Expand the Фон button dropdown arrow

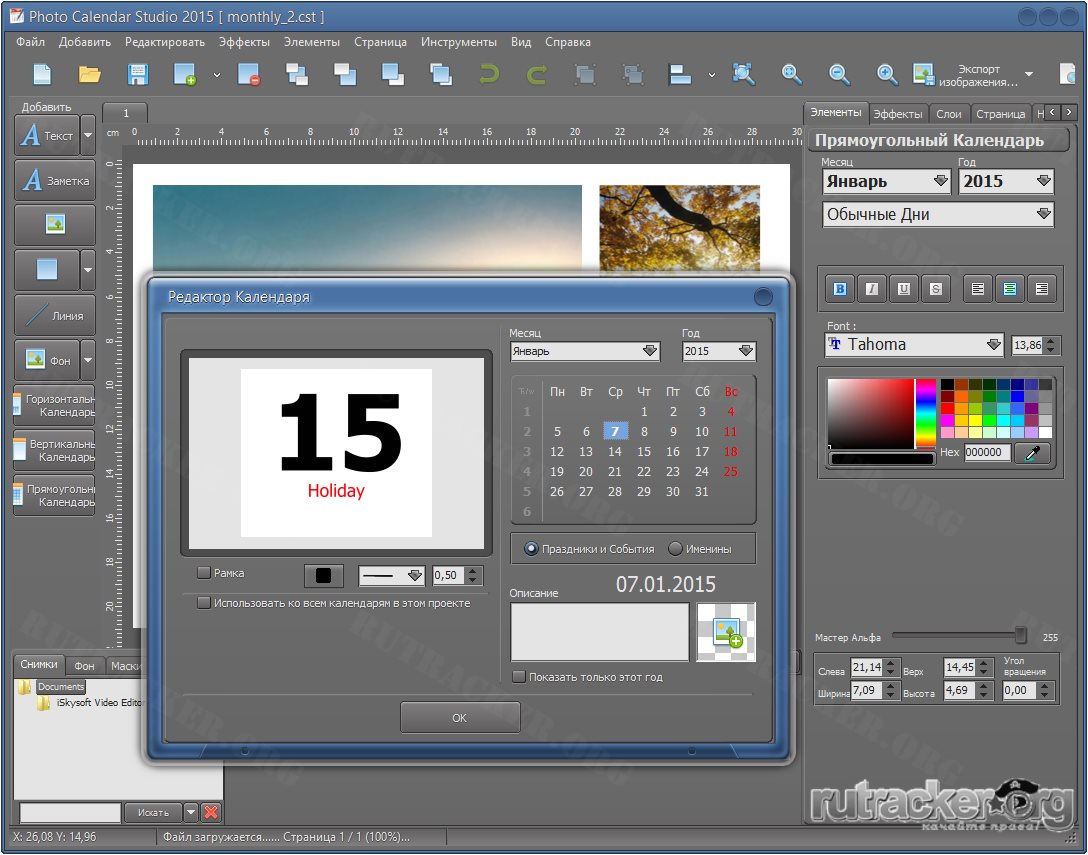88,360
